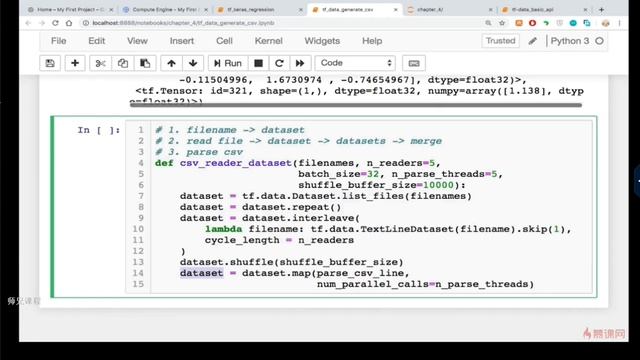Image resolution: width=640 pixels, height=360 pixels.
Task: Switch to Home - My First Project tab
Action: pyautogui.click(x=70, y=9)
